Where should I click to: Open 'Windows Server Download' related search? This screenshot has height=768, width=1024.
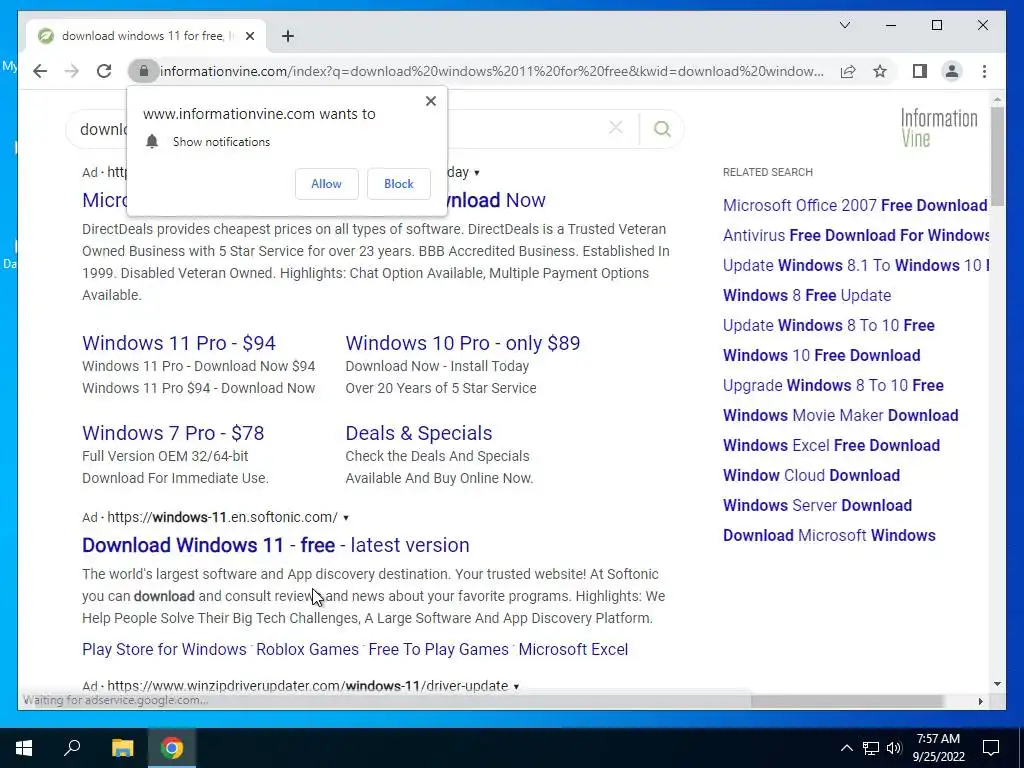point(817,505)
